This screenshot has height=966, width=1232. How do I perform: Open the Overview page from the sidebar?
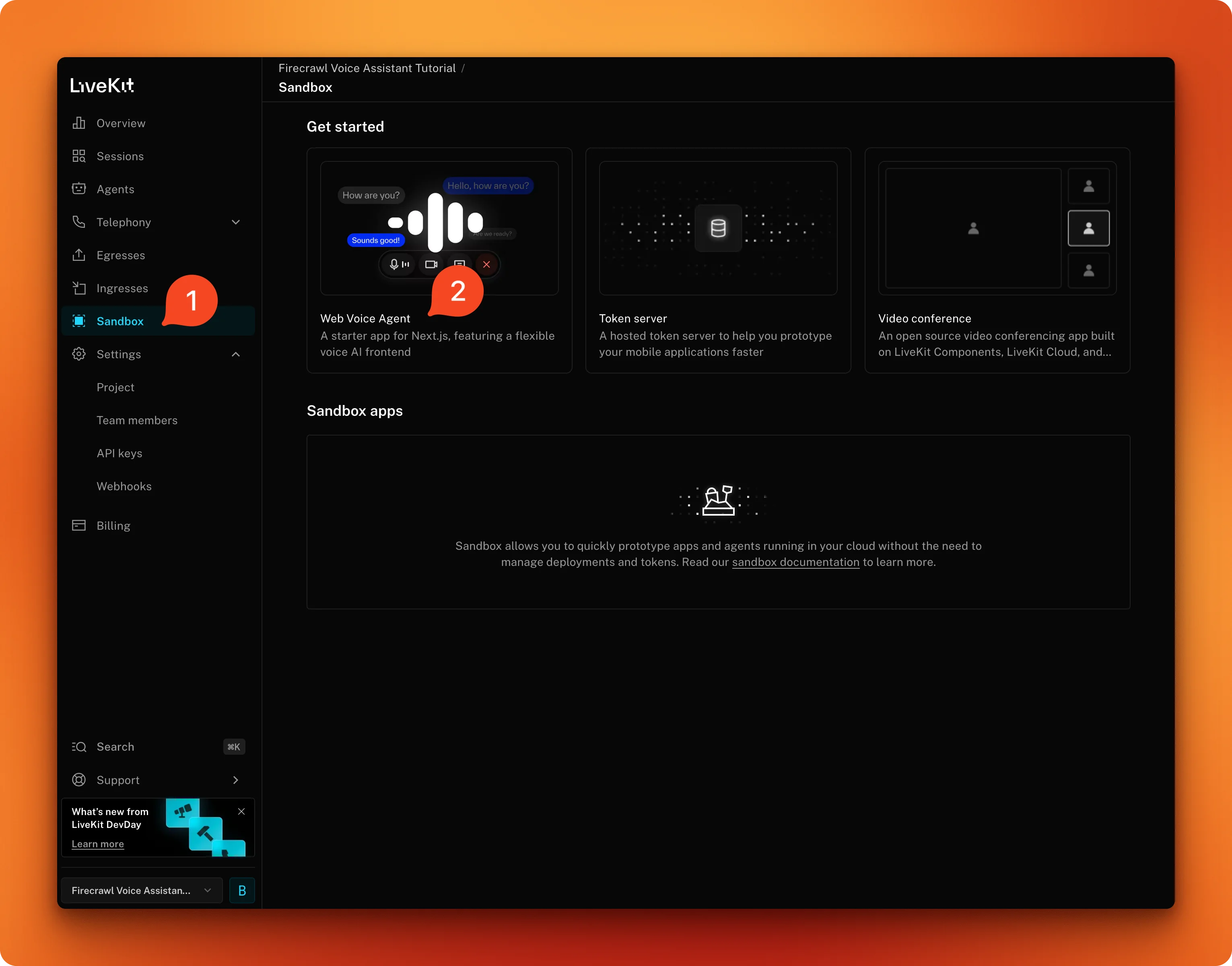[120, 123]
